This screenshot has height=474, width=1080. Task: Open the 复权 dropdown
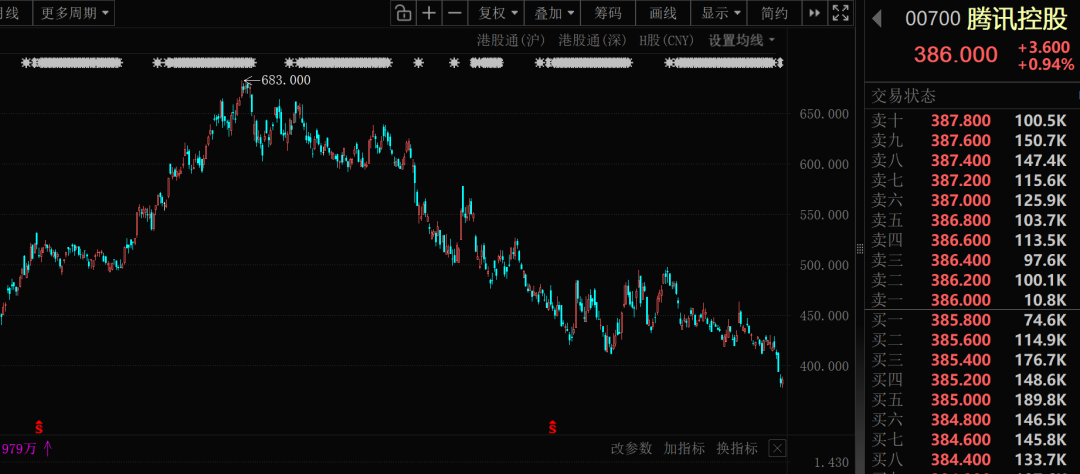point(497,13)
